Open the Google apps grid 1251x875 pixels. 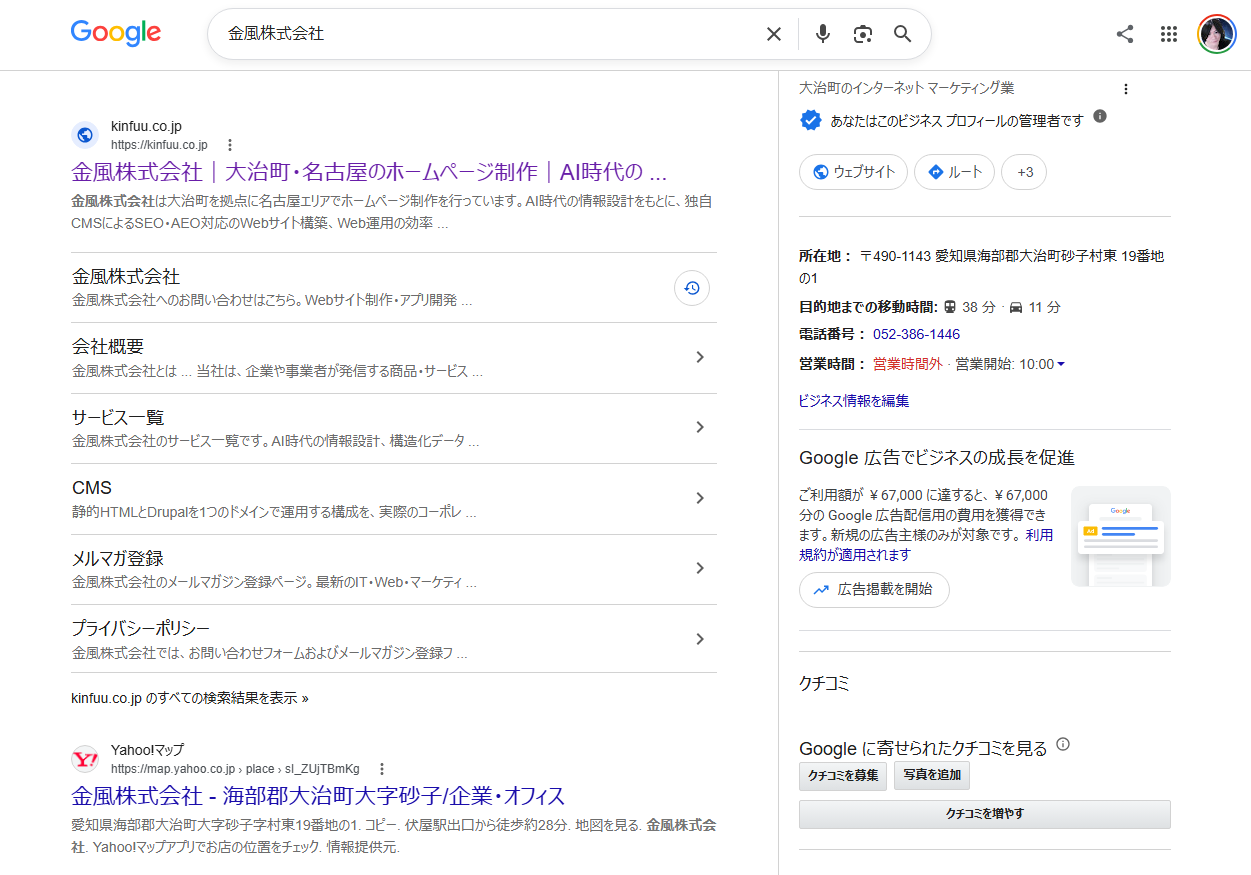(1169, 34)
